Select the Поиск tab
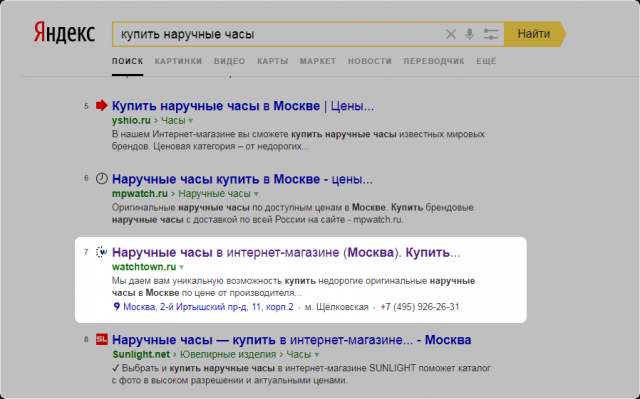 [127, 61]
